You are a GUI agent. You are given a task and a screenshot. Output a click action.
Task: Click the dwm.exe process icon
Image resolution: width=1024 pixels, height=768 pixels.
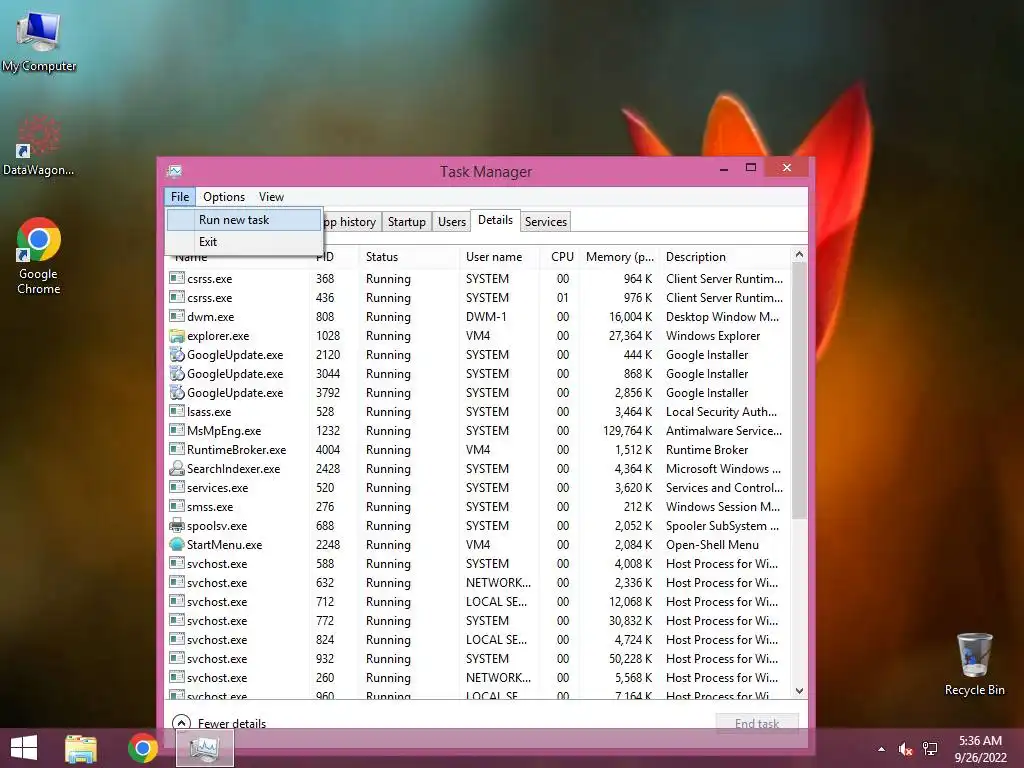tap(176, 316)
